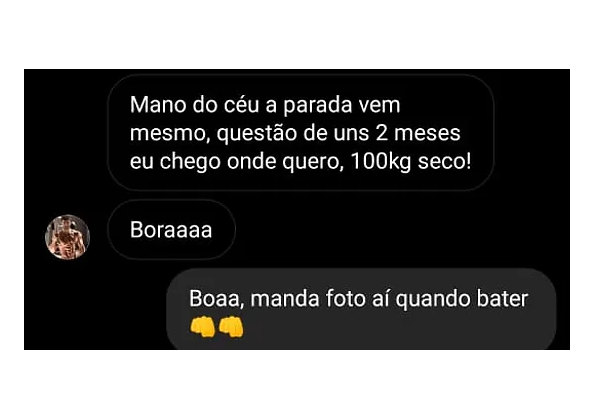Click the word "manda" in sent message

285,299
